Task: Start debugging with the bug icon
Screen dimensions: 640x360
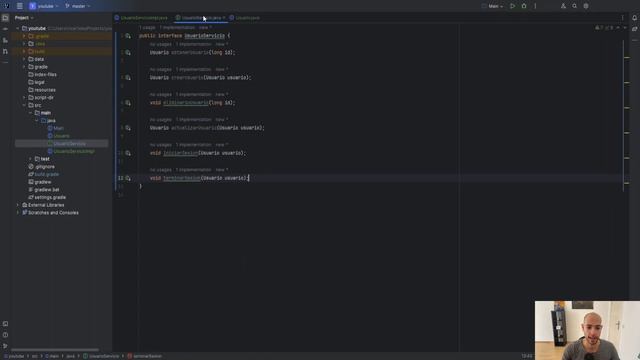Action: 524,6
